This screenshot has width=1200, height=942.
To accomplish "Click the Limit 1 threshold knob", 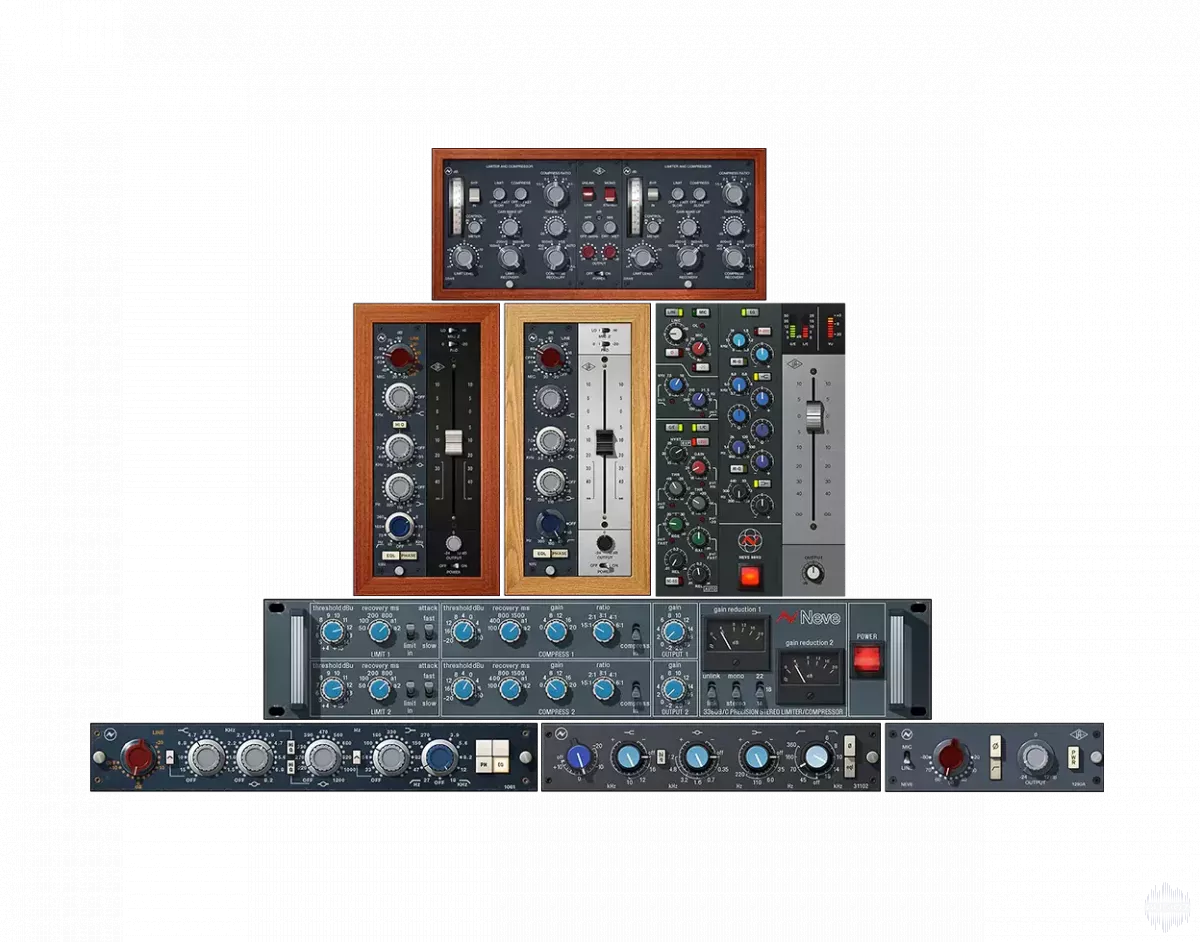I will click(x=333, y=632).
